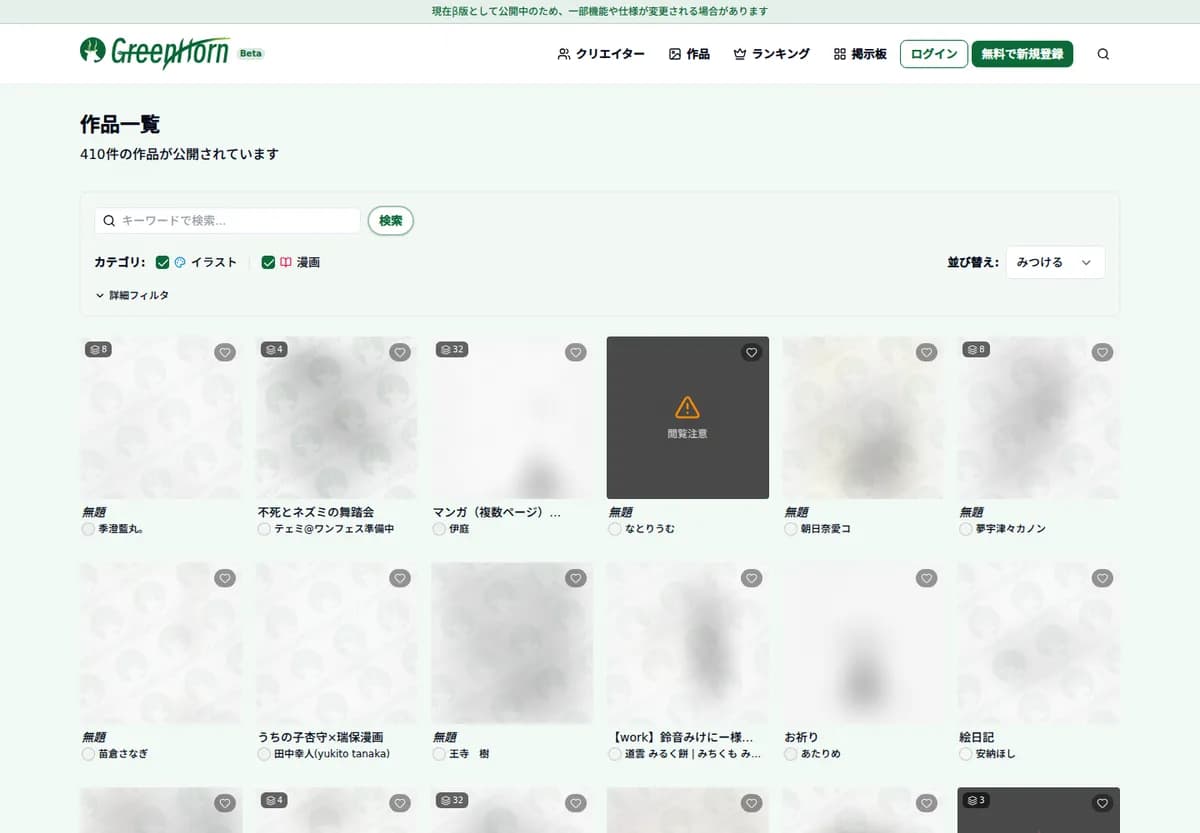The width and height of the screenshot is (1200, 833).
Task: Open the 掲示板 page
Action: [860, 54]
